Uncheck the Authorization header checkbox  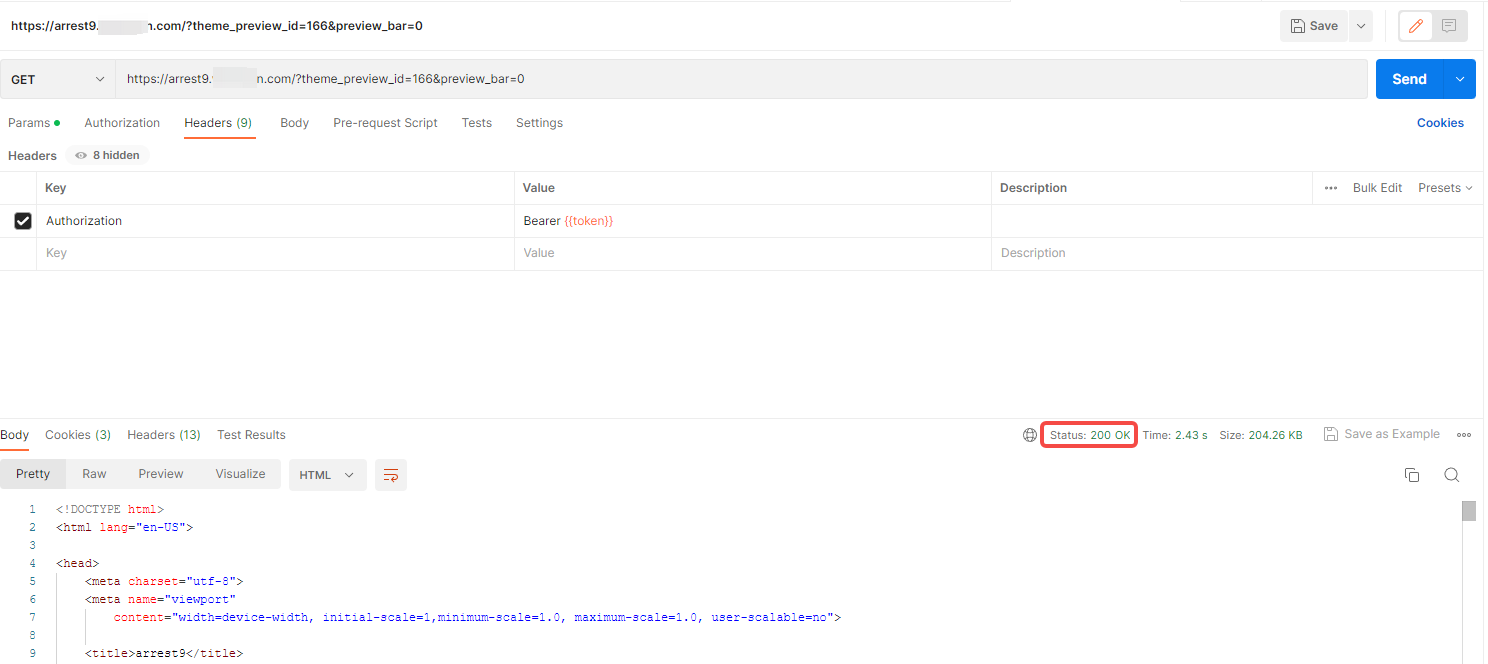coord(23,221)
